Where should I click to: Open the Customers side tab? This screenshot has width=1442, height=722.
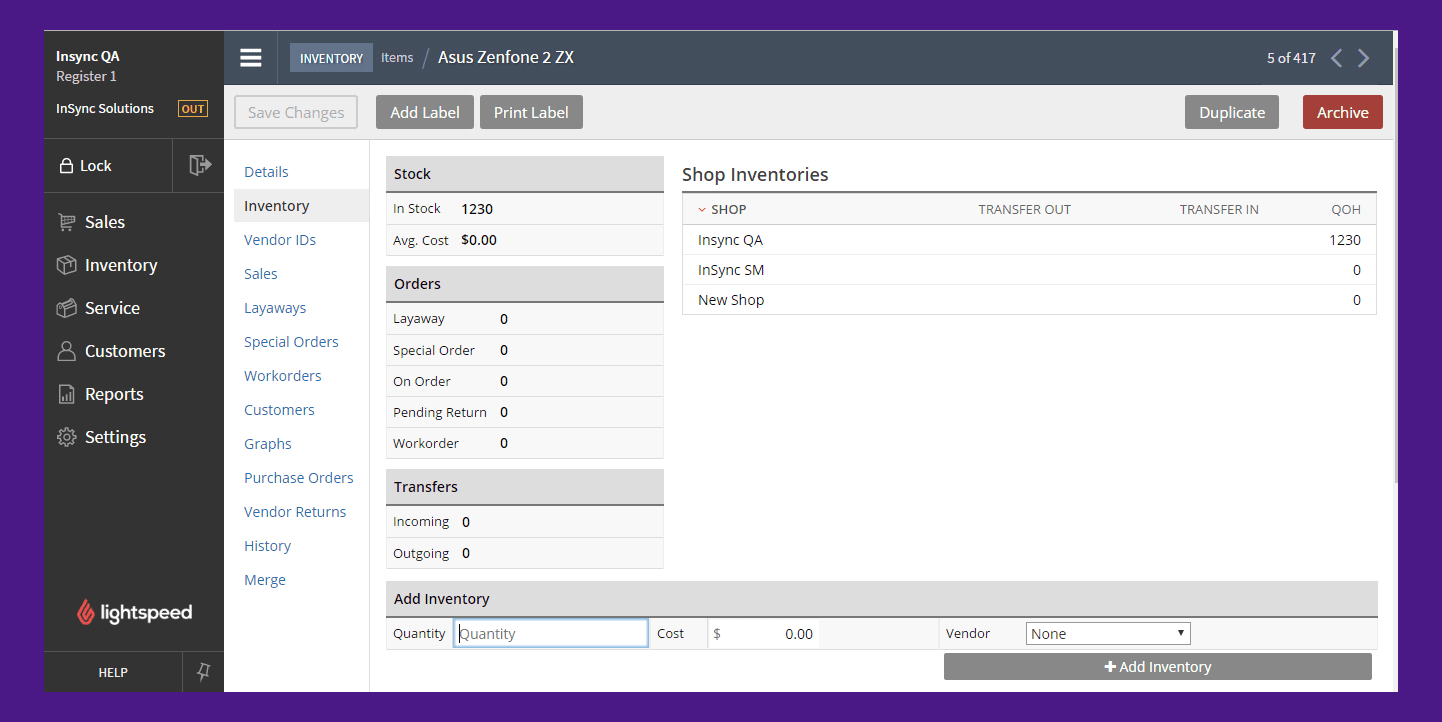[279, 410]
